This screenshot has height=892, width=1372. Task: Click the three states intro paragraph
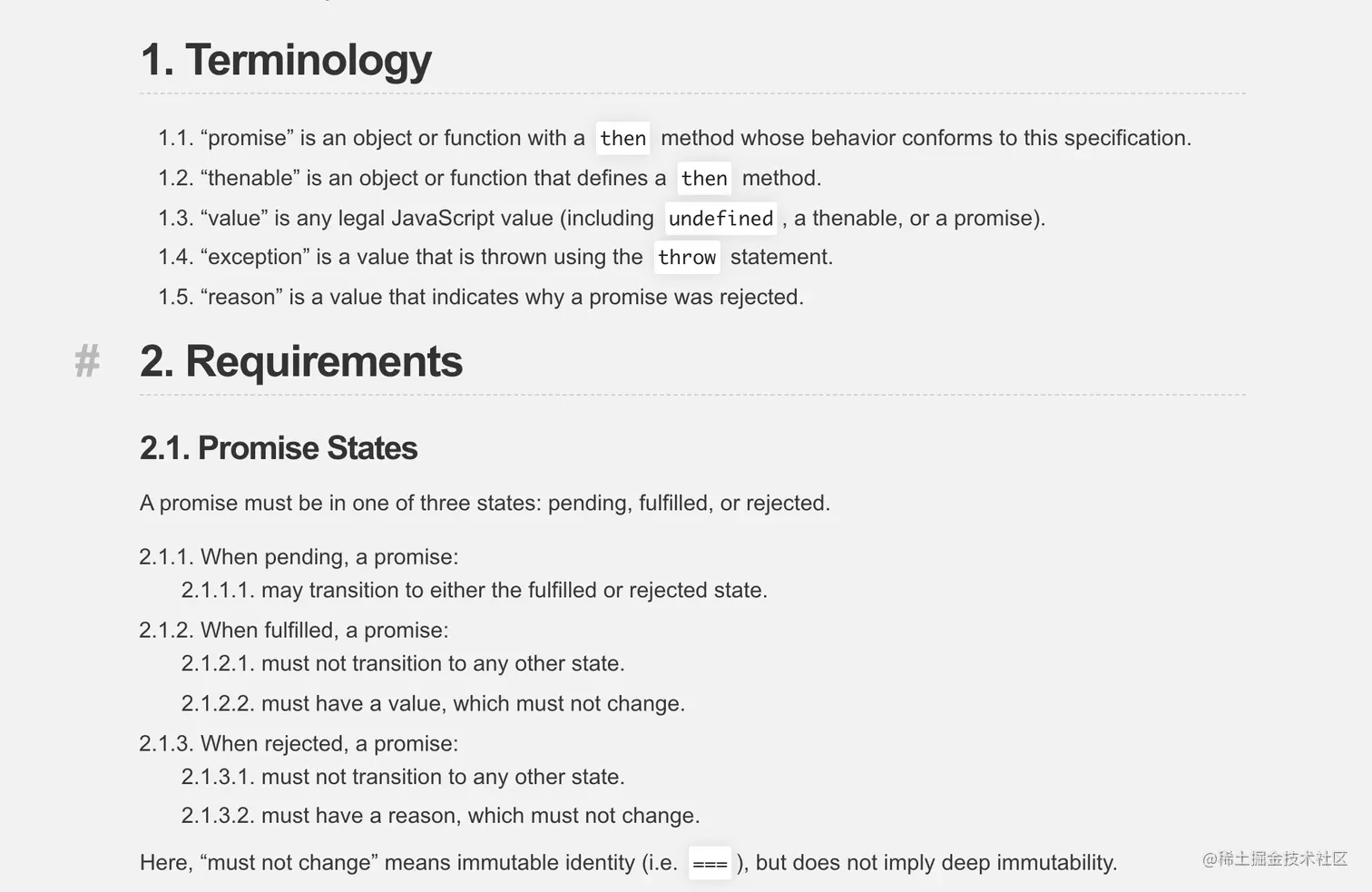click(485, 503)
